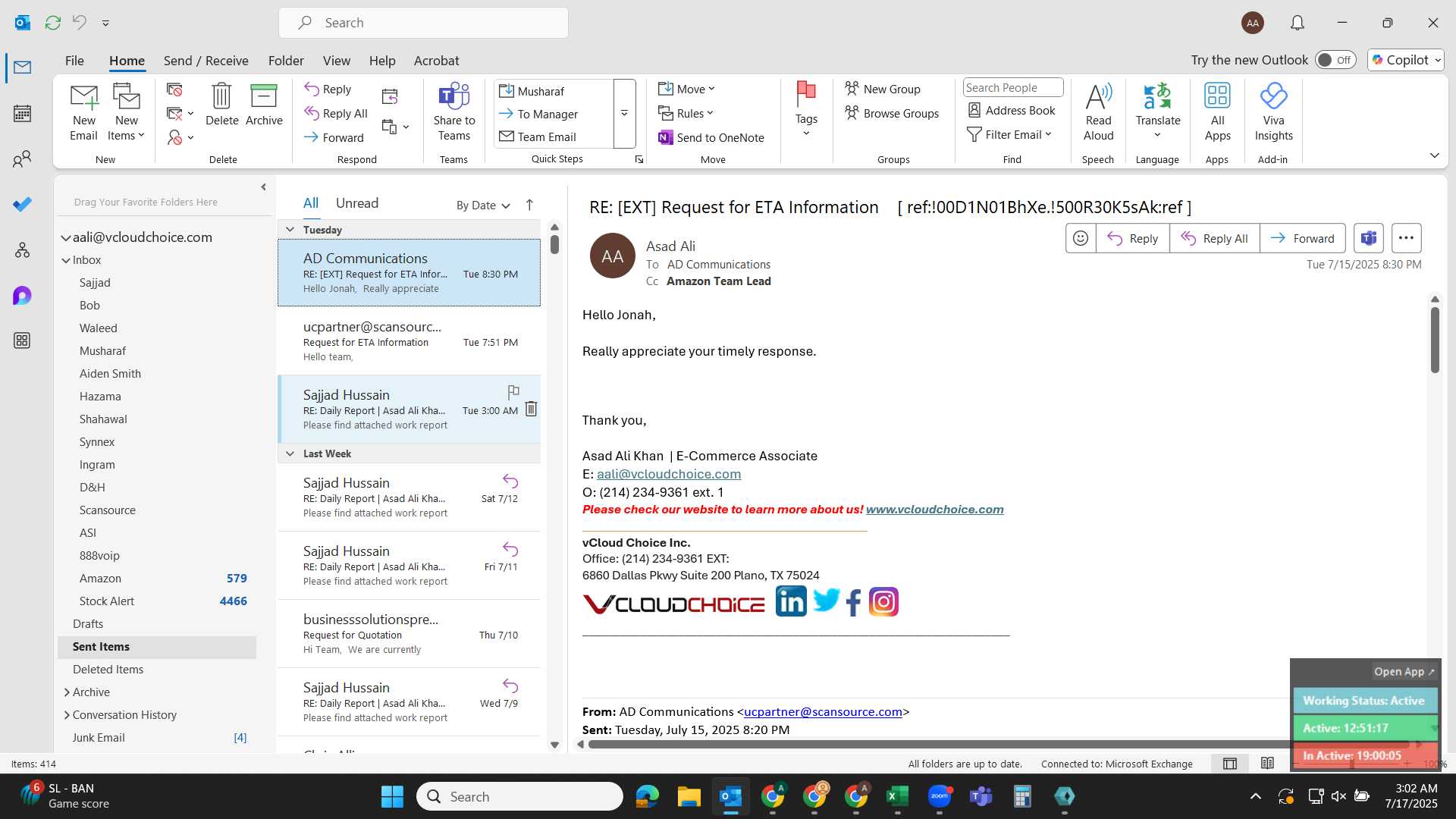Screen dimensions: 1456x819
Task: Open the All Apps icon in the ribbon
Action: pos(1217,112)
